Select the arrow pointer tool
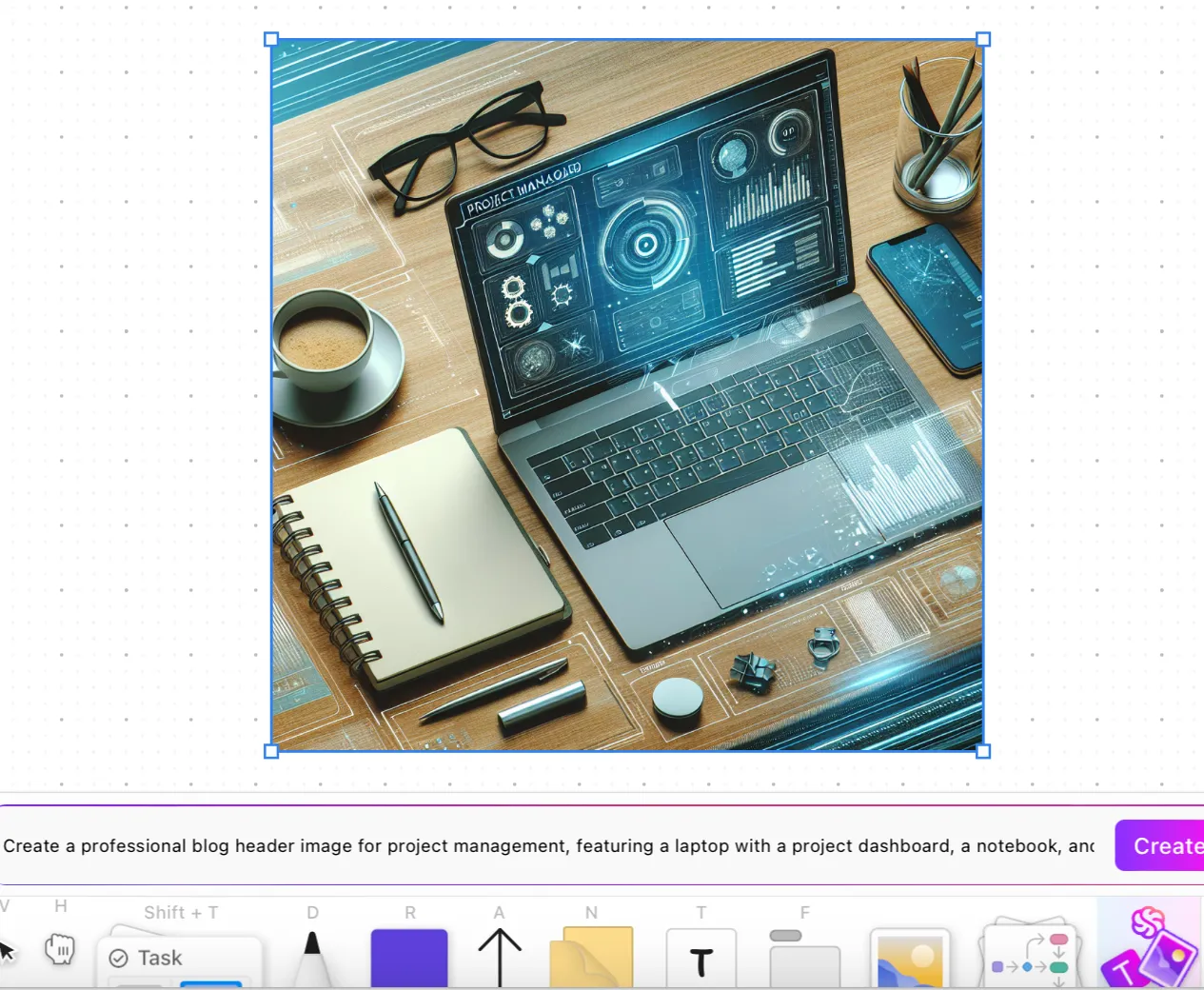This screenshot has height=990, width=1204. pos(7,949)
